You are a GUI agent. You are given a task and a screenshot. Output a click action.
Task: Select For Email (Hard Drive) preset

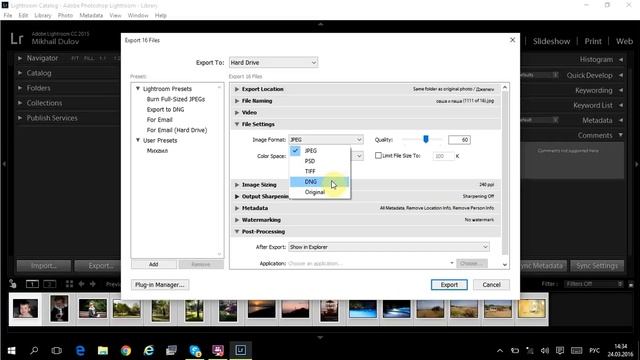(177, 130)
